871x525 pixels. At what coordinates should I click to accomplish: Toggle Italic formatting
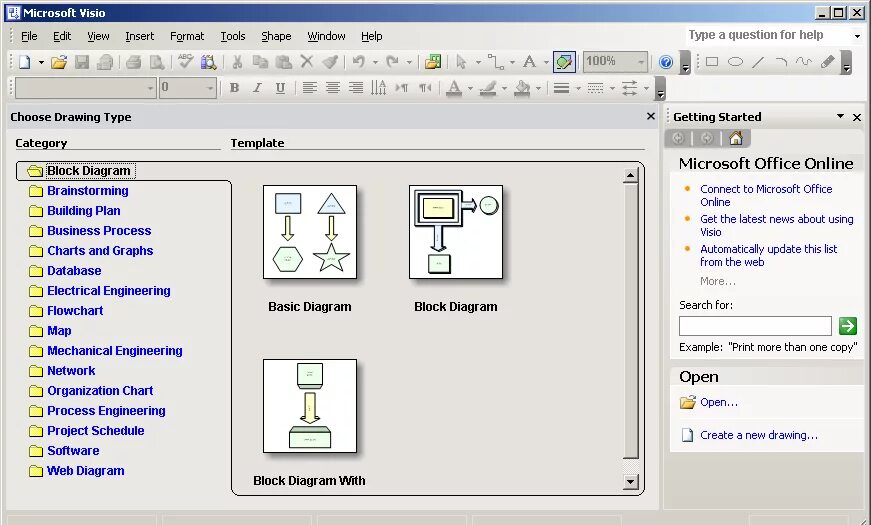point(257,88)
